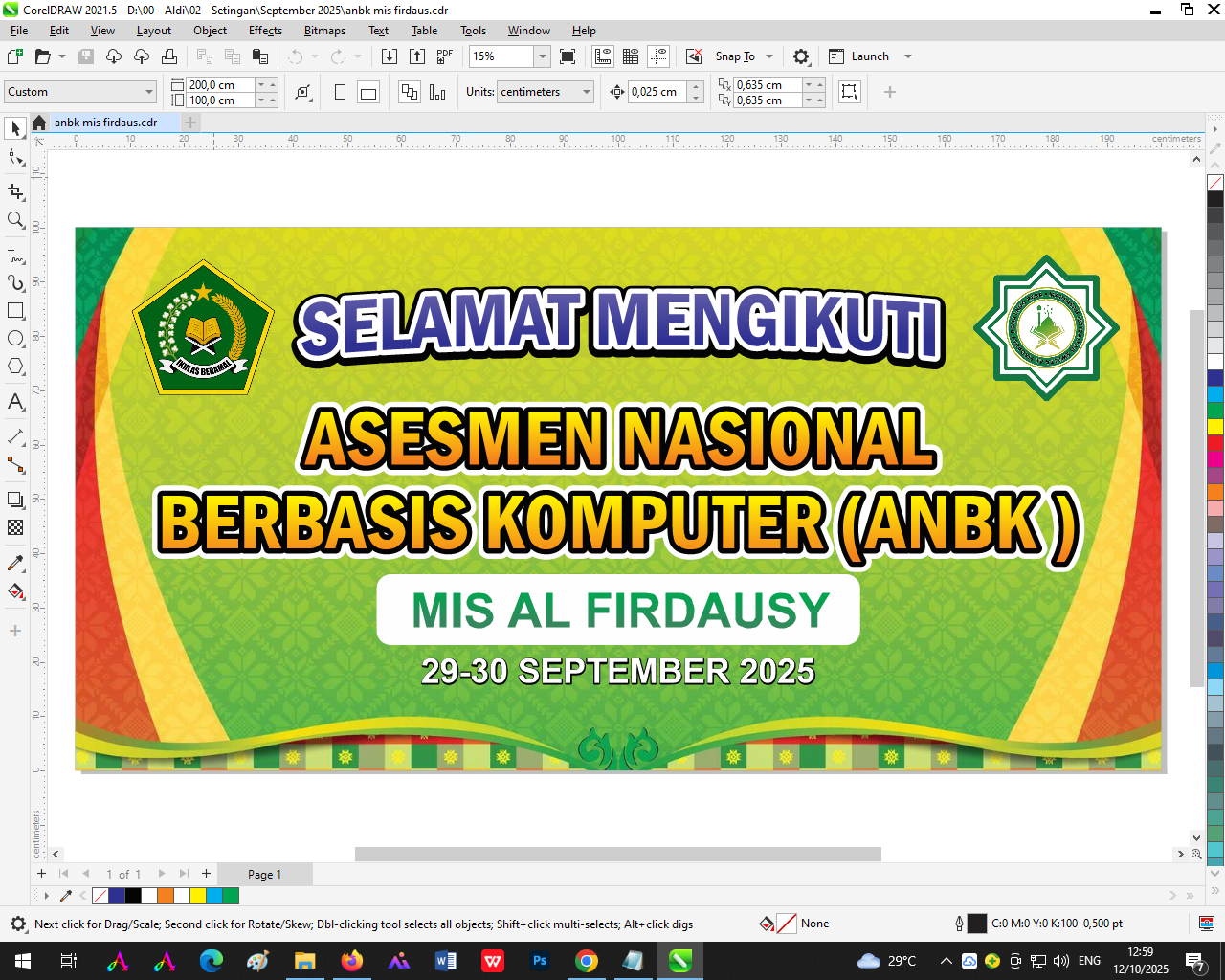This screenshot has height=980, width=1225.
Task: Switch page to portrait orientation
Action: pos(340,92)
